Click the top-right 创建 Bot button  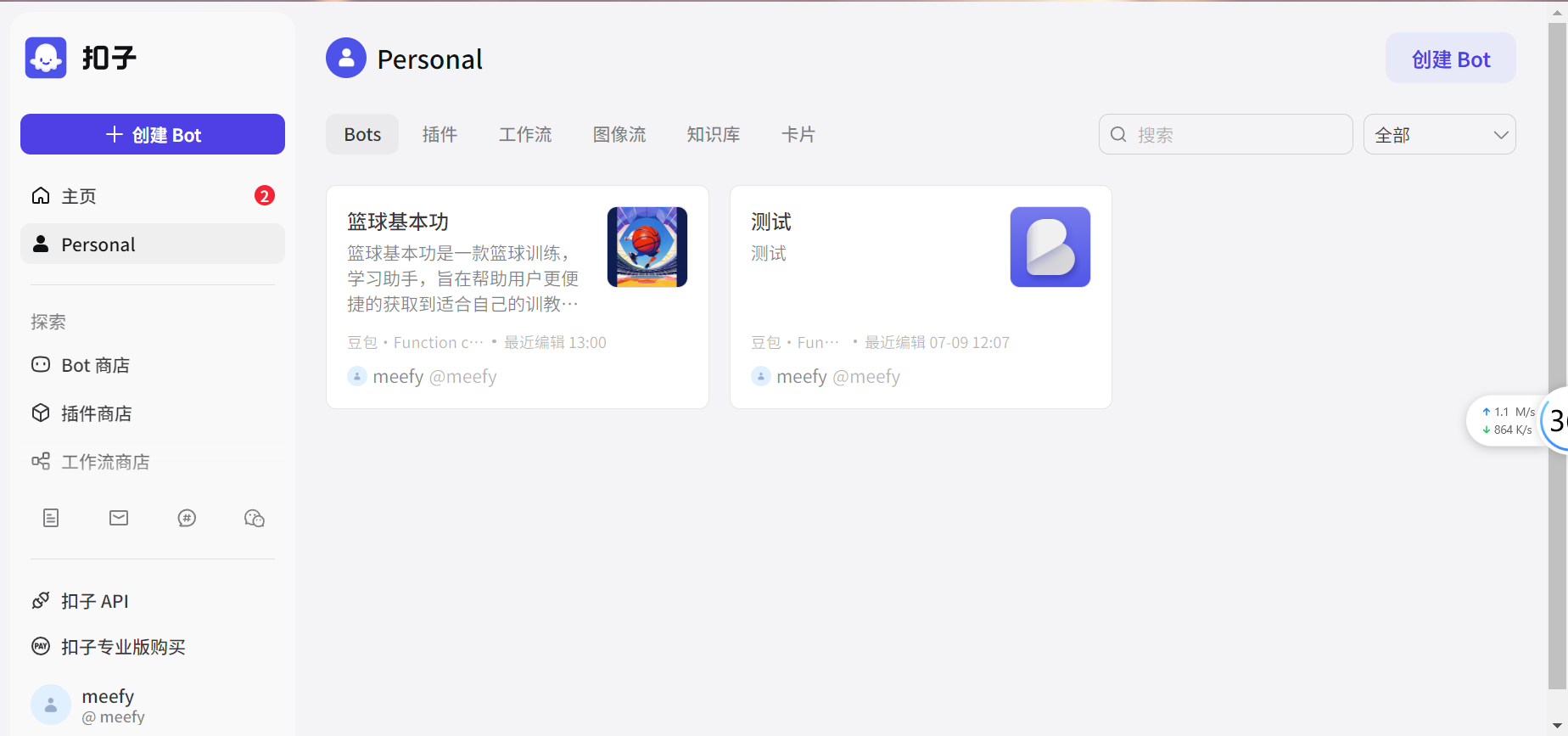tap(1451, 59)
